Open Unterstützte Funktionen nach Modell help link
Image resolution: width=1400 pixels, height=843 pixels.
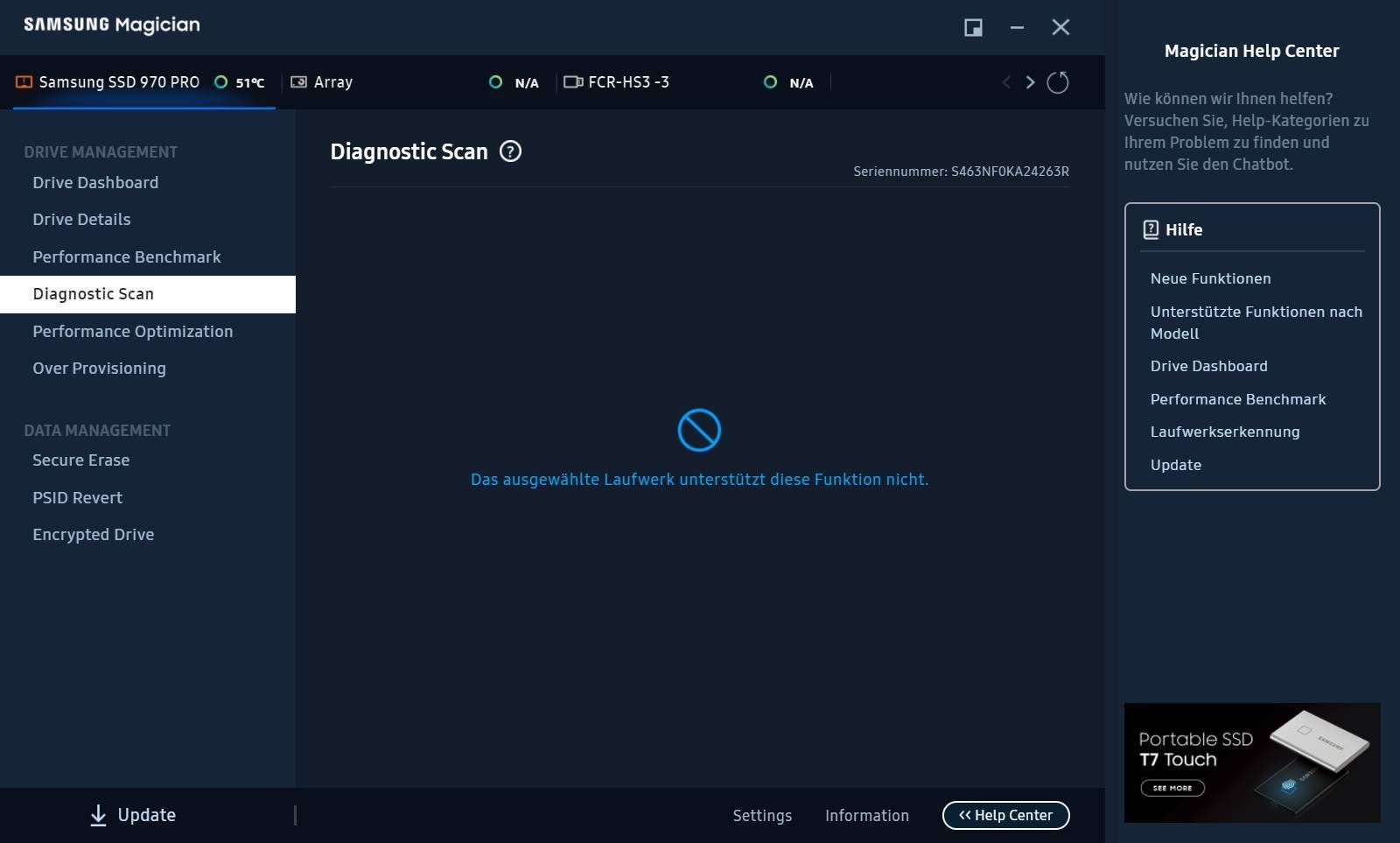click(1256, 322)
